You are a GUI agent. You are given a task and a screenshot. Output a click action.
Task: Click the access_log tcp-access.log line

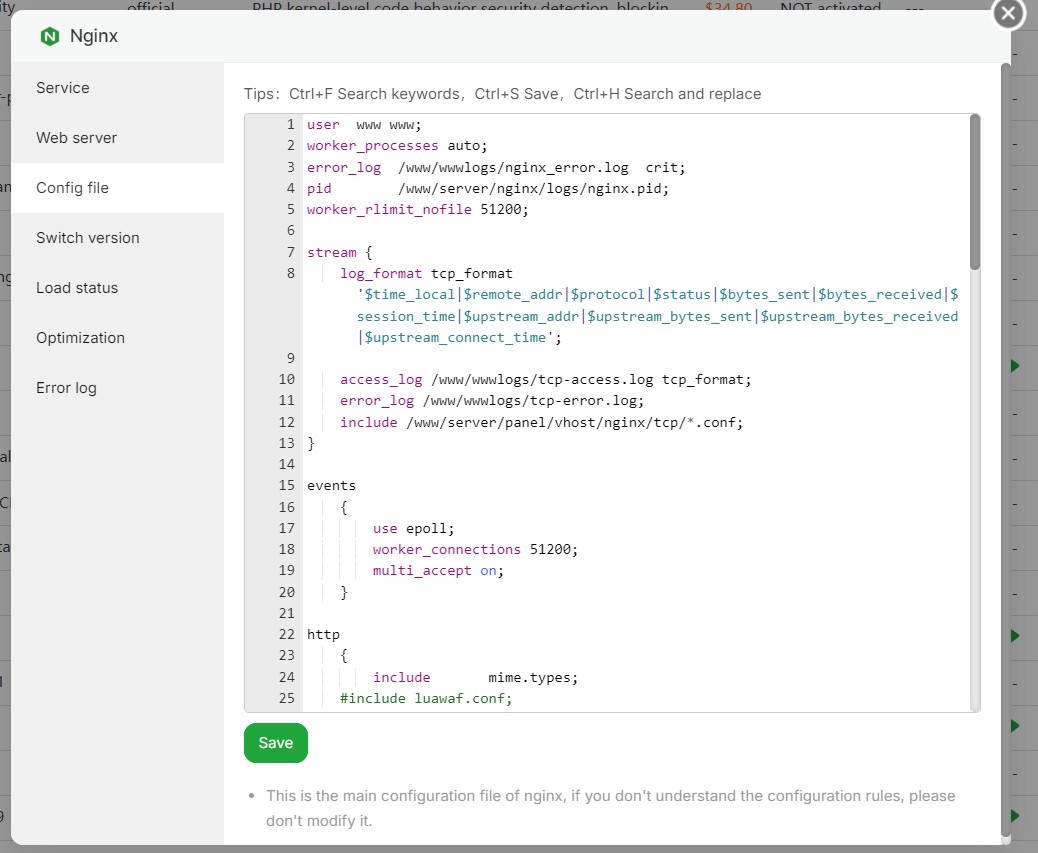pos(545,379)
